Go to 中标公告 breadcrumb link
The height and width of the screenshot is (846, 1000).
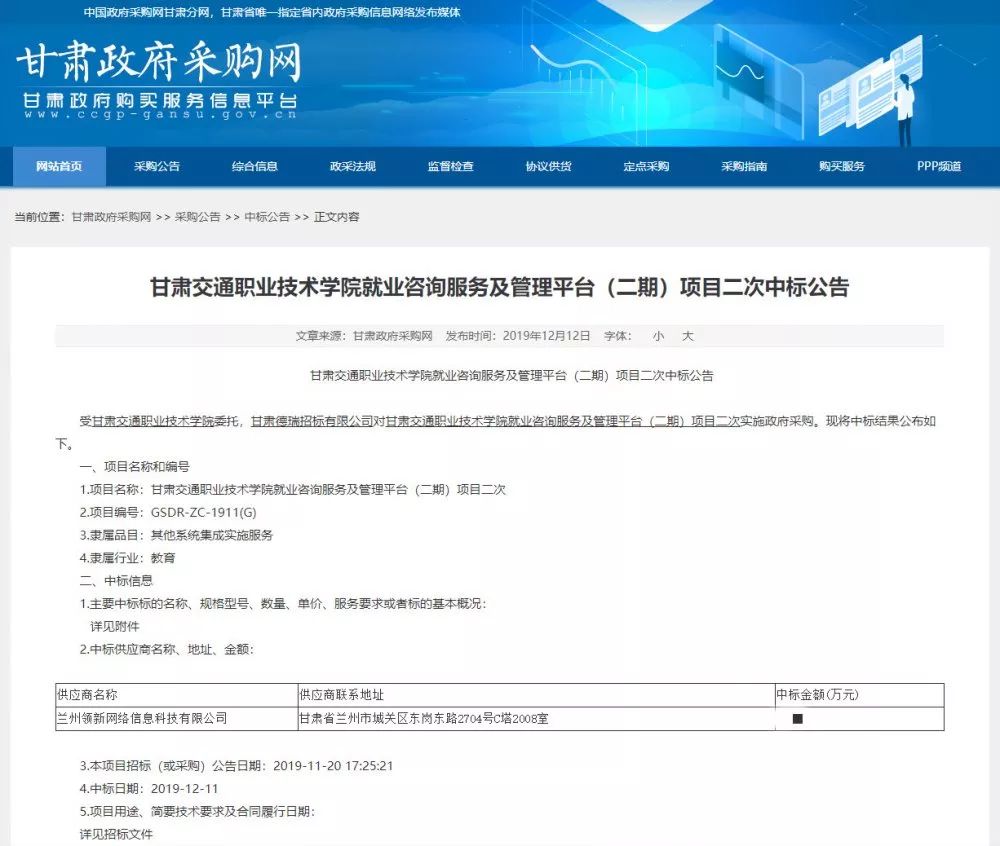pyautogui.click(x=267, y=217)
